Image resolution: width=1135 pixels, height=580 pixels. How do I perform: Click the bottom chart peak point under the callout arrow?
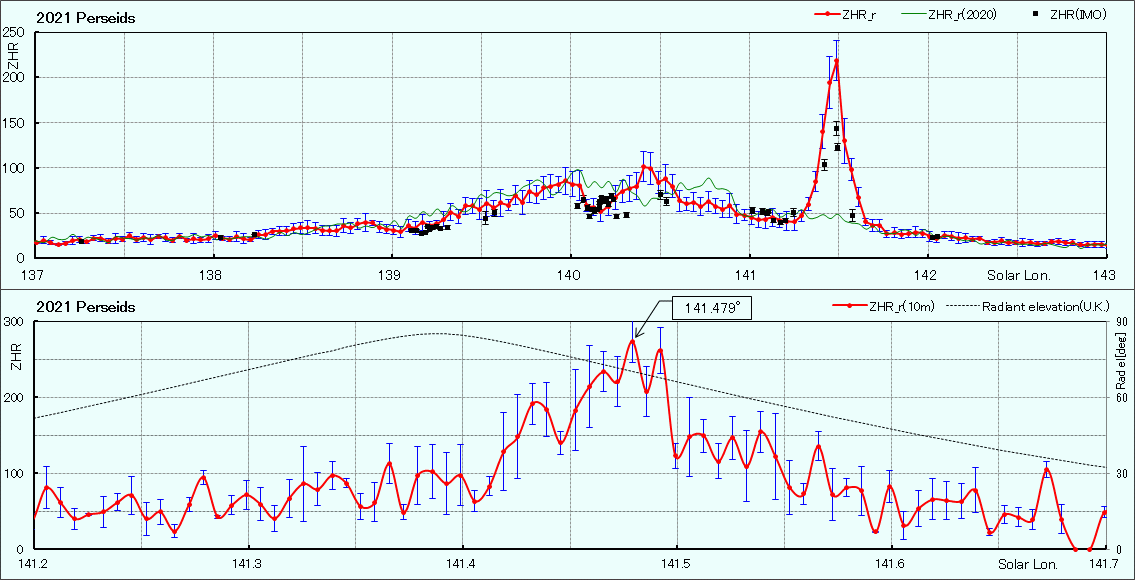point(632,342)
